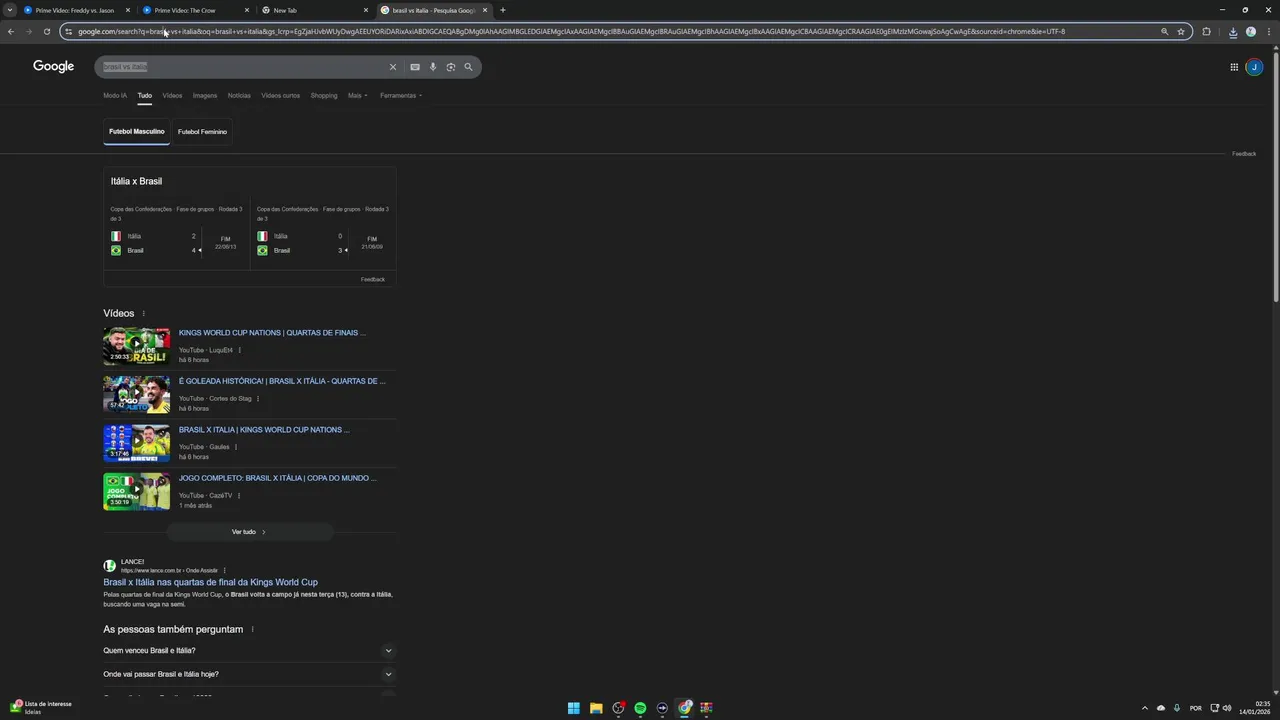The image size is (1280, 720).
Task: Open Google Lens image search icon
Action: [x=451, y=67]
